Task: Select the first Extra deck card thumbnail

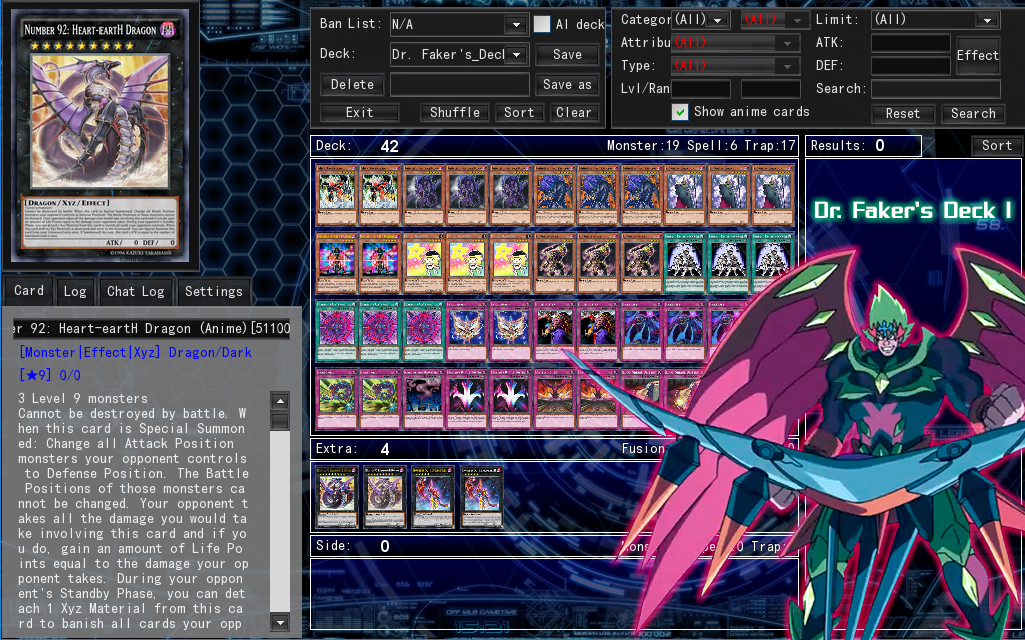Action: coord(336,497)
